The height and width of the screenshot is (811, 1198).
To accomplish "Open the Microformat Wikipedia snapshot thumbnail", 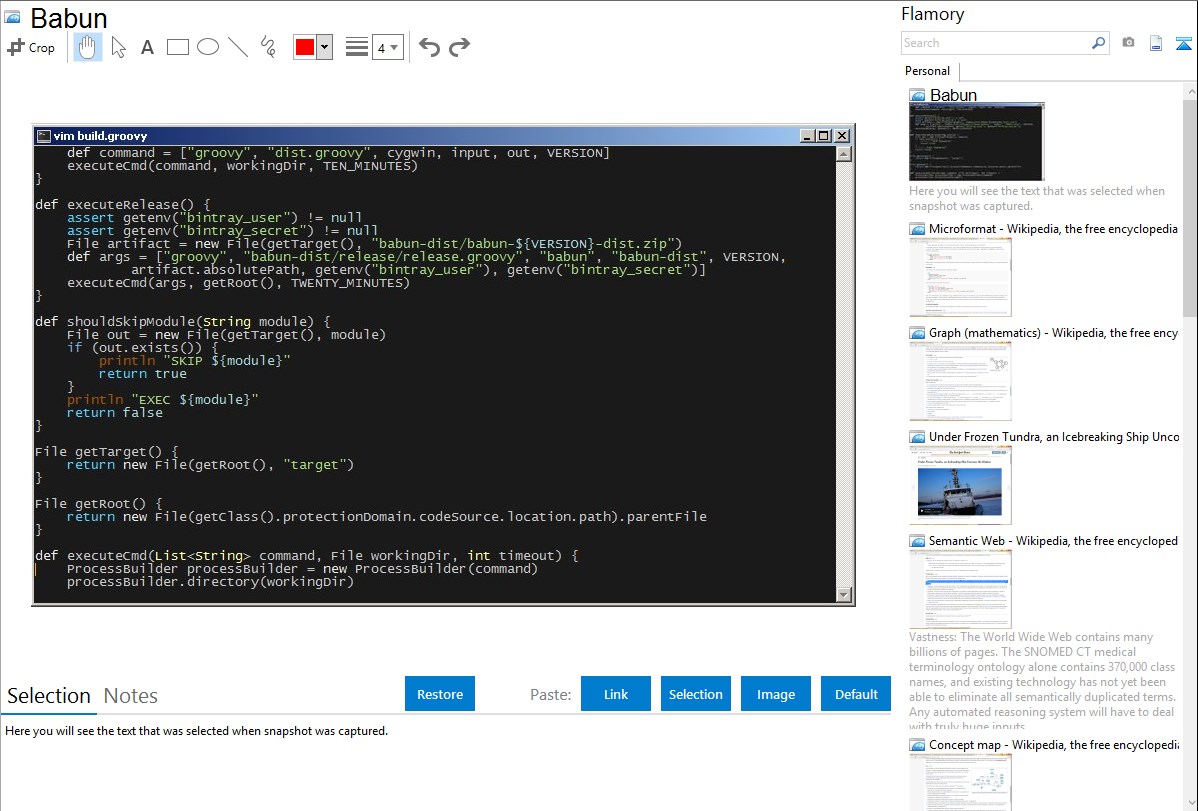I will pyautogui.click(x=960, y=277).
